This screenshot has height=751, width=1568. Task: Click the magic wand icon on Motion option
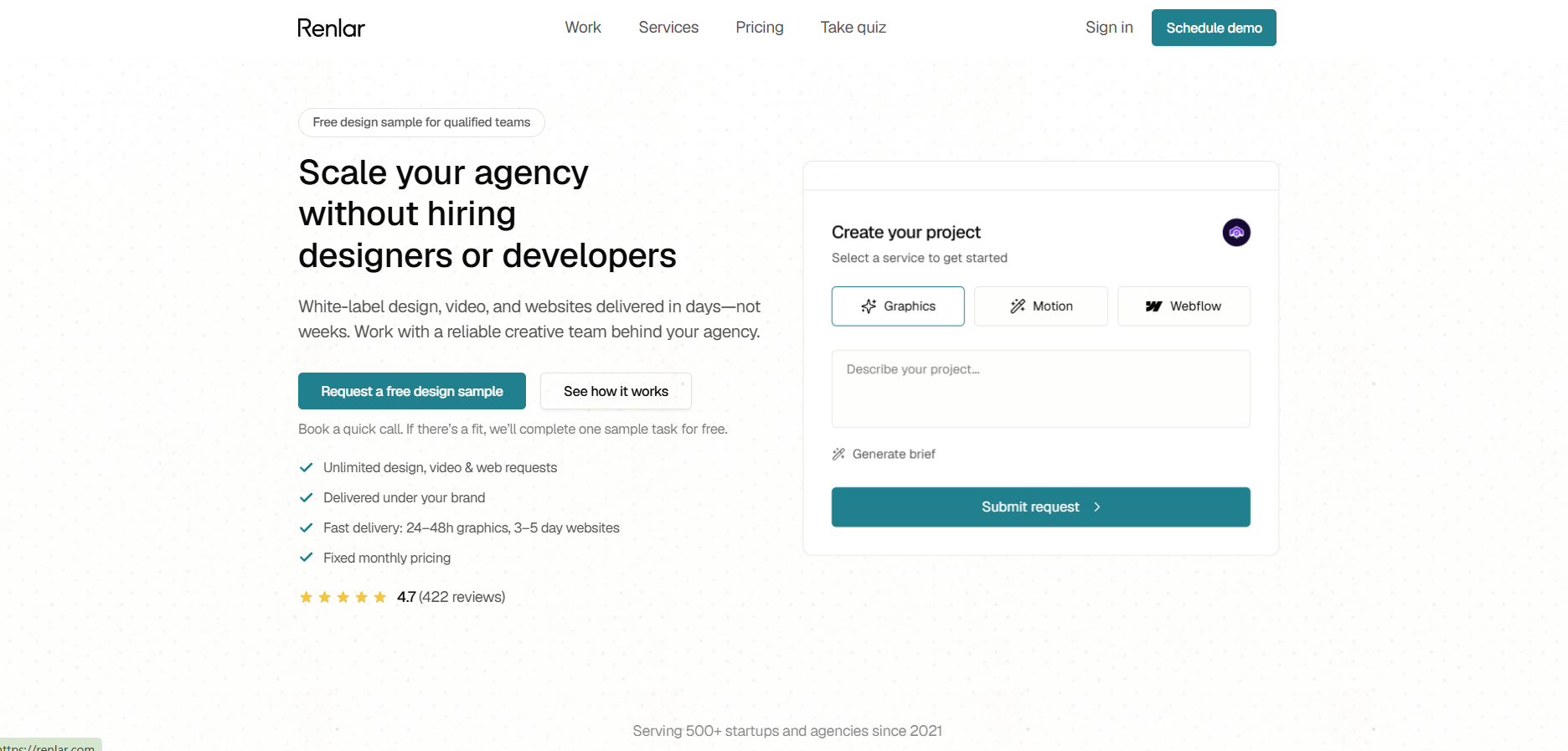(1018, 306)
